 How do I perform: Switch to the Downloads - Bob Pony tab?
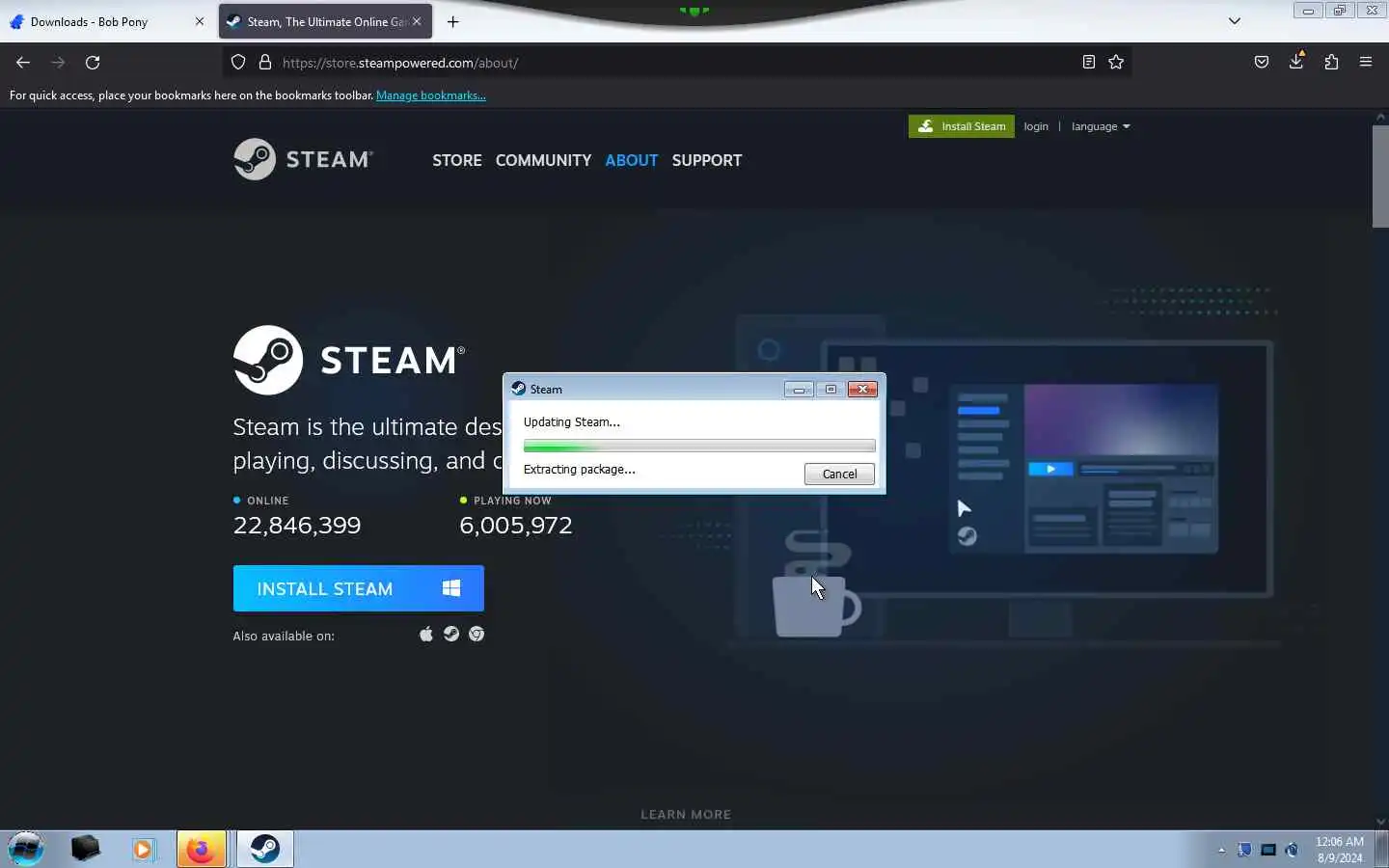click(x=106, y=21)
